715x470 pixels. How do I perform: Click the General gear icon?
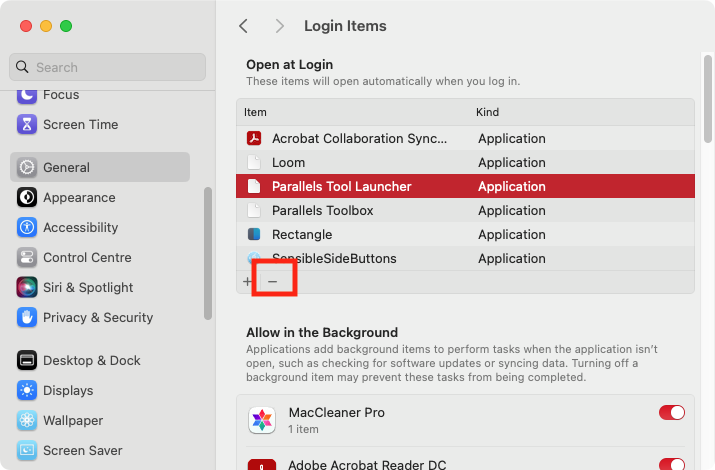27,167
